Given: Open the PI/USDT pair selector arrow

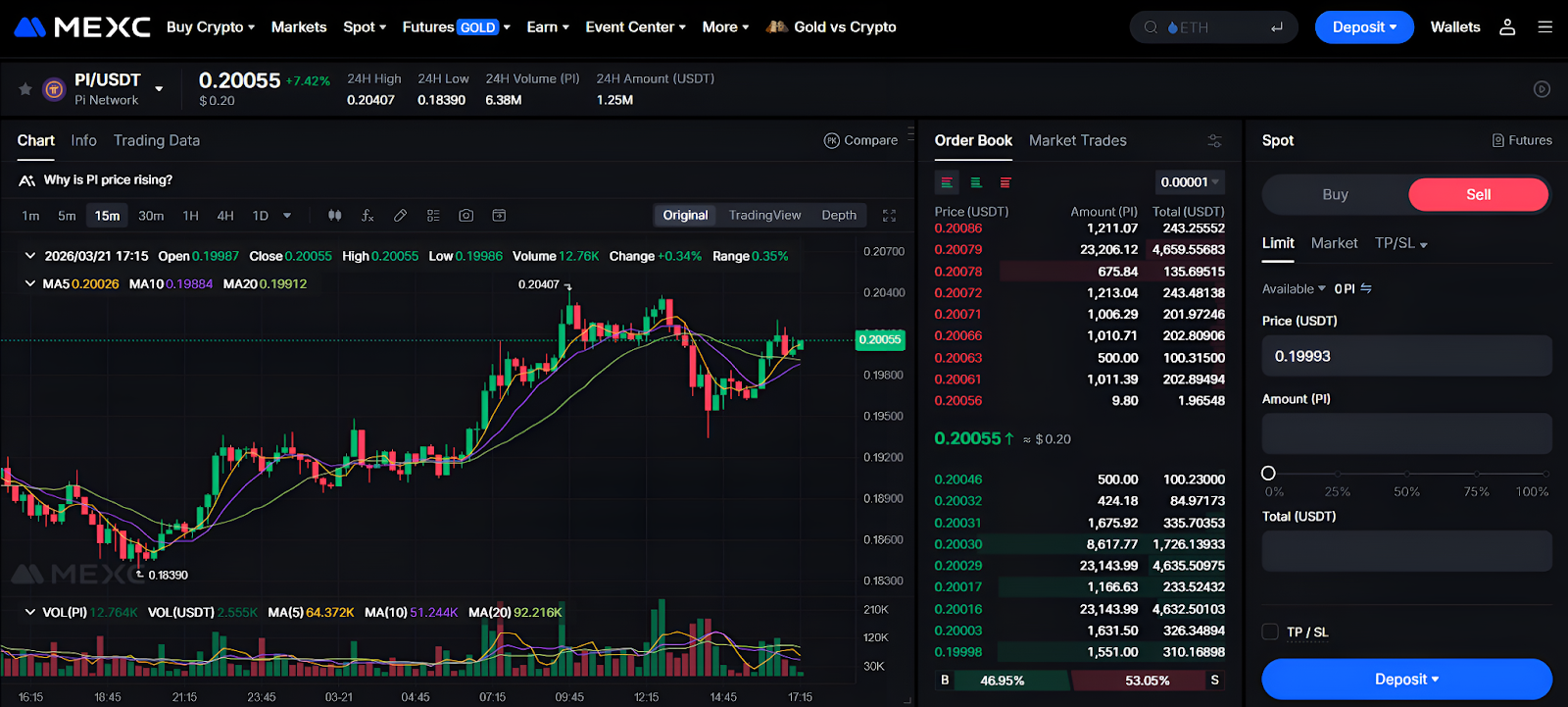Looking at the screenshot, I should coord(159,89).
